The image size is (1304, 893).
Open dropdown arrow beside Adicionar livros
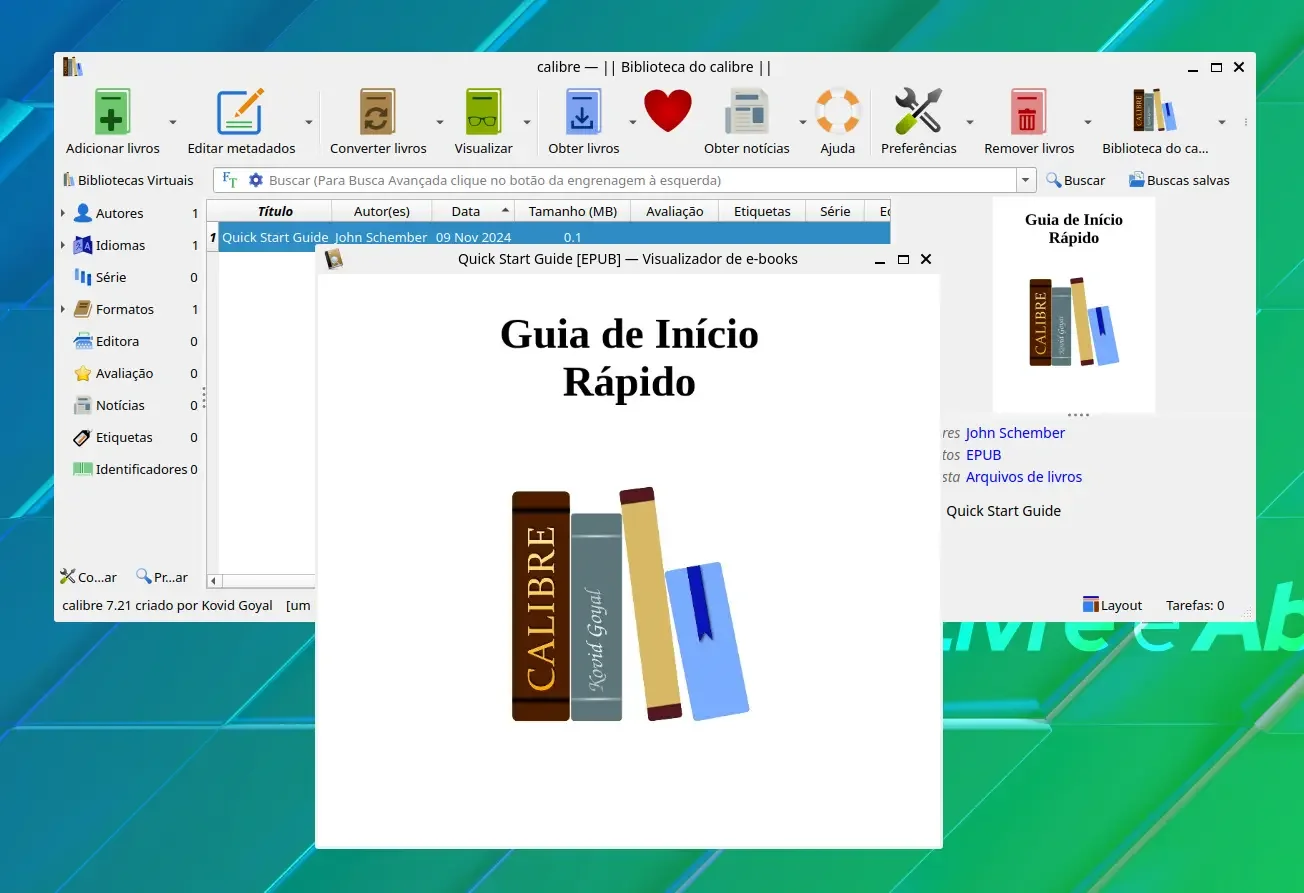tap(172, 122)
